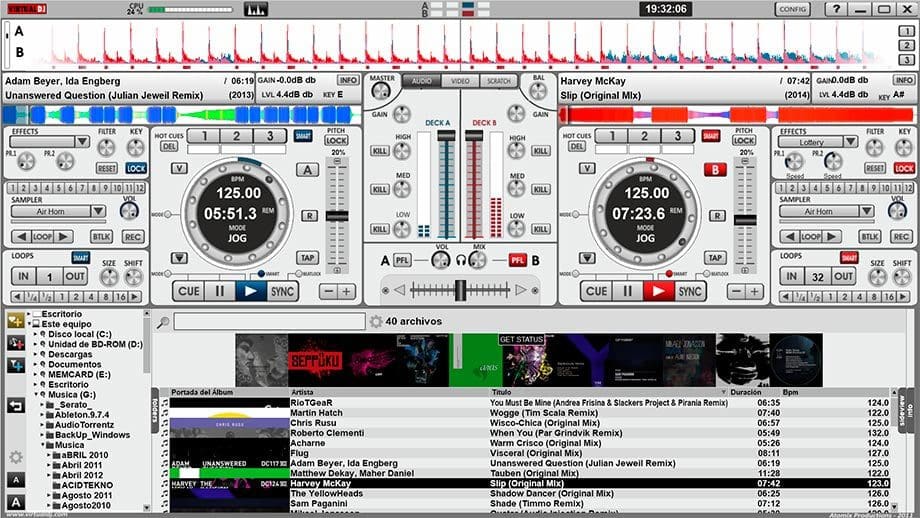Click waveform zoom level 3 button
Image resolution: width=920 pixels, height=518 pixels.
point(907,59)
